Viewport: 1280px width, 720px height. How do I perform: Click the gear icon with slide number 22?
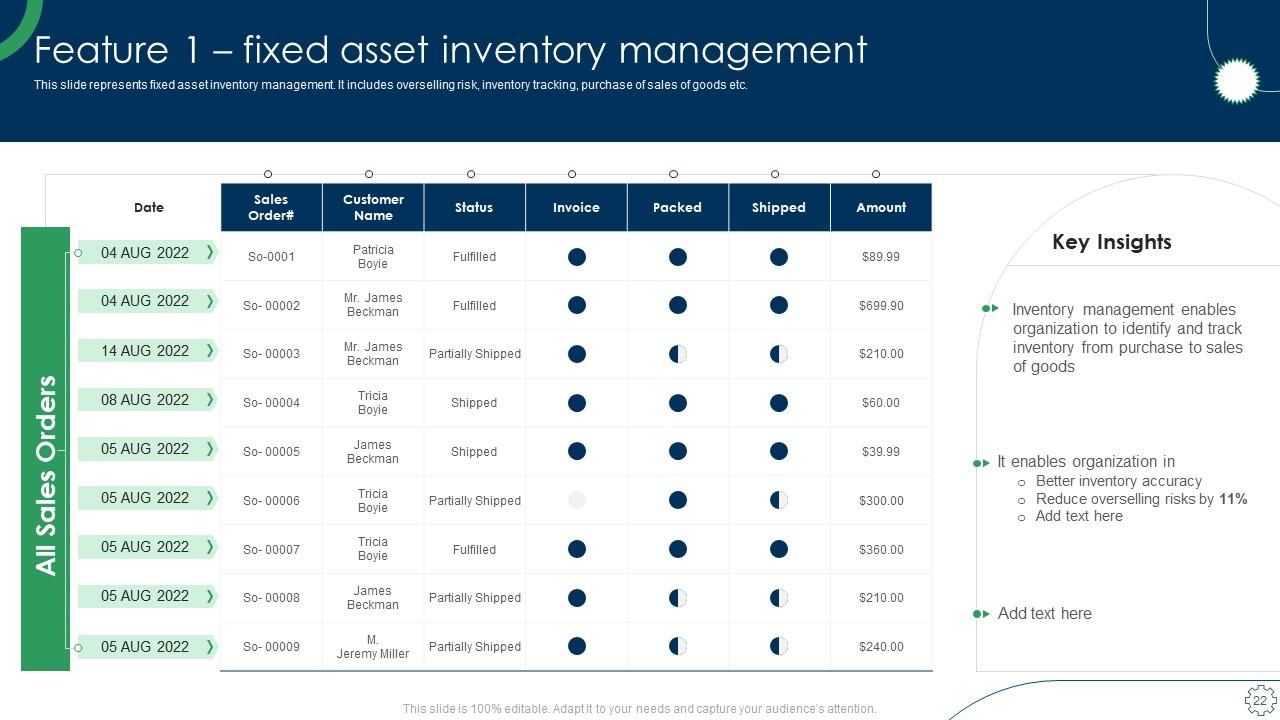[x=1260, y=699]
